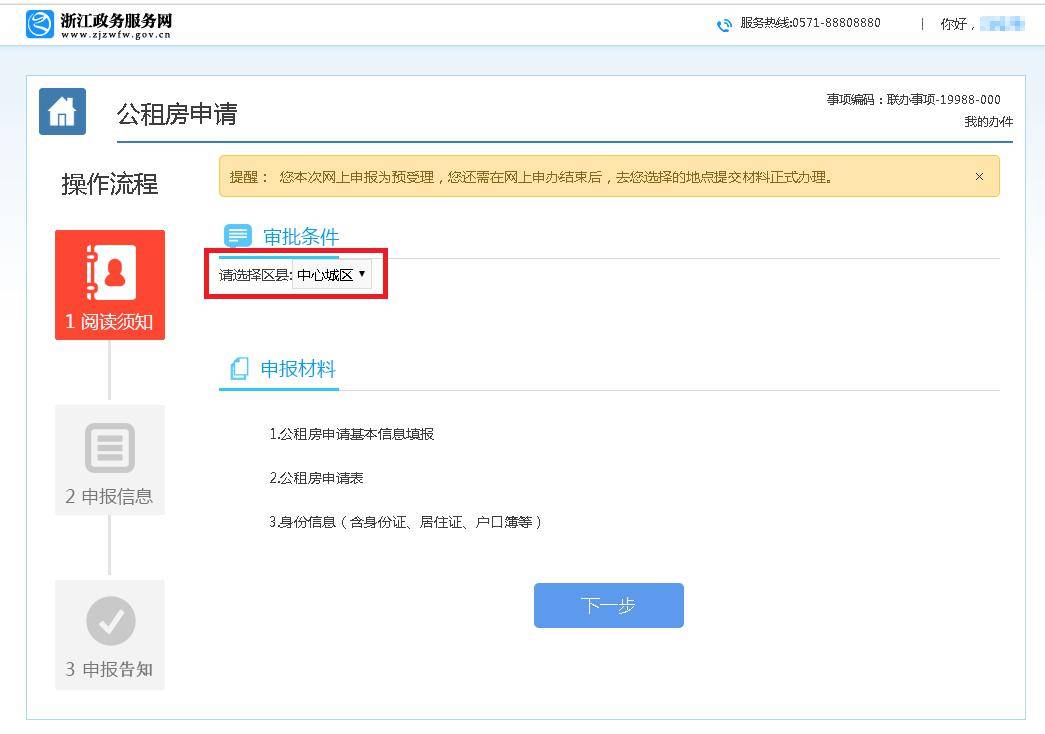Image resolution: width=1045 pixels, height=734 pixels.
Task: Click the red contact icon in step 1 阅读须知
Action: [110, 272]
